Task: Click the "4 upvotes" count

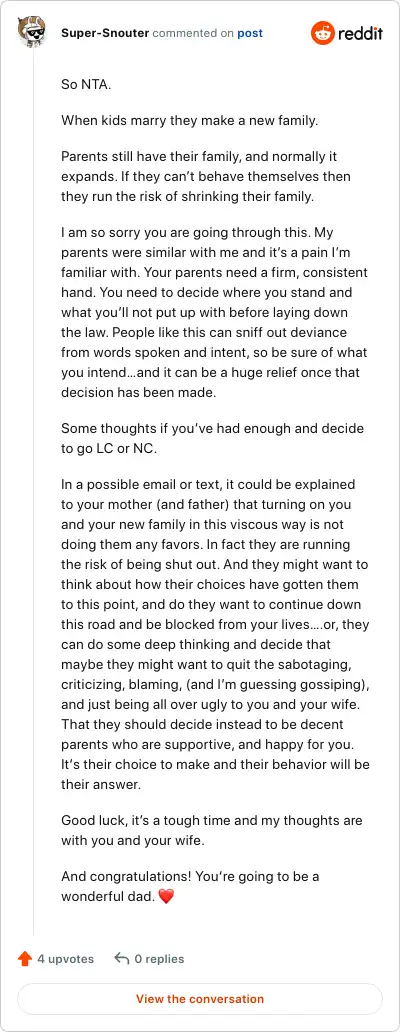Action: coord(66,959)
